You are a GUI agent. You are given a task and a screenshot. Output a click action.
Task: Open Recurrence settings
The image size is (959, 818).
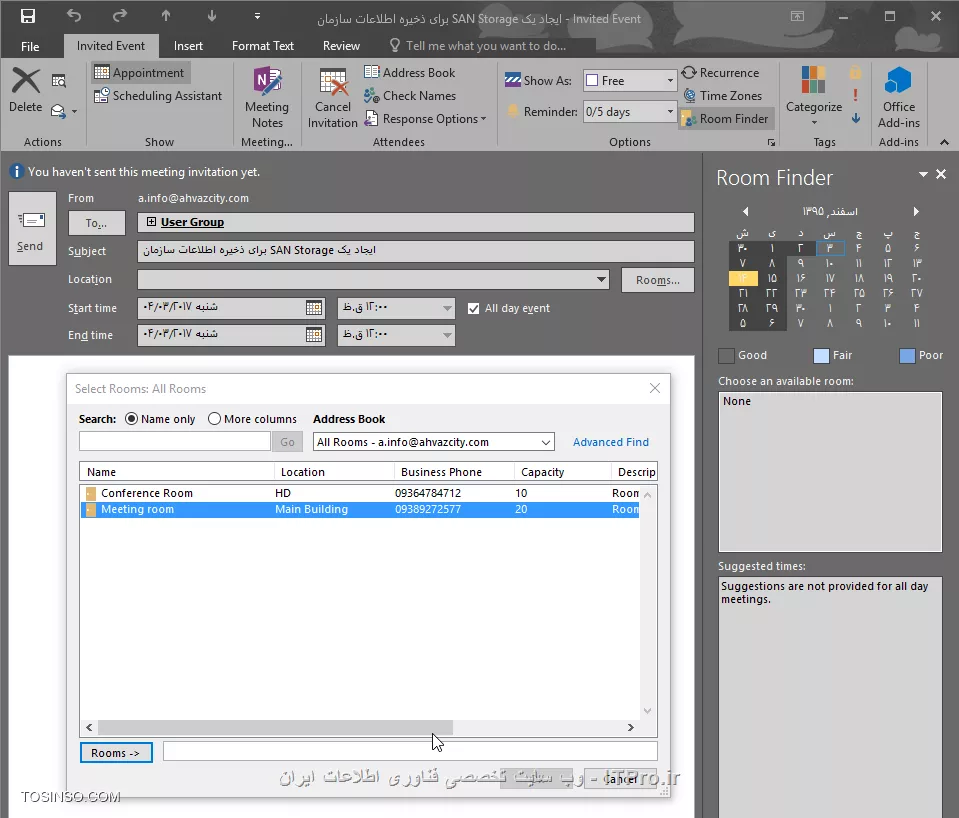(x=720, y=73)
